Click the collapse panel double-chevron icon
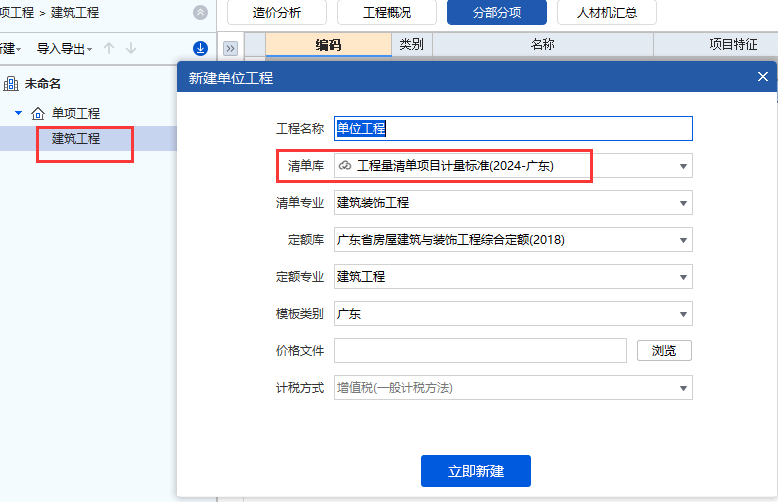The height and width of the screenshot is (502, 778). click(x=200, y=12)
